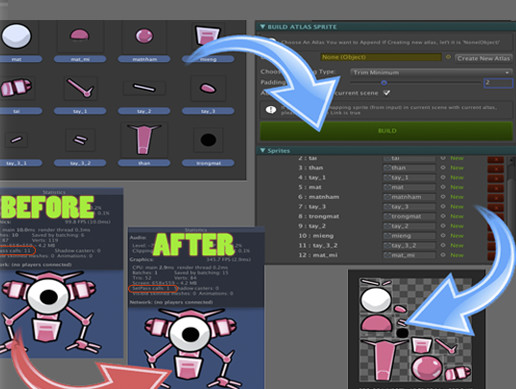Click the tay_3_2 sprite object field
Screen dimensions: 516x389
tap(409, 245)
